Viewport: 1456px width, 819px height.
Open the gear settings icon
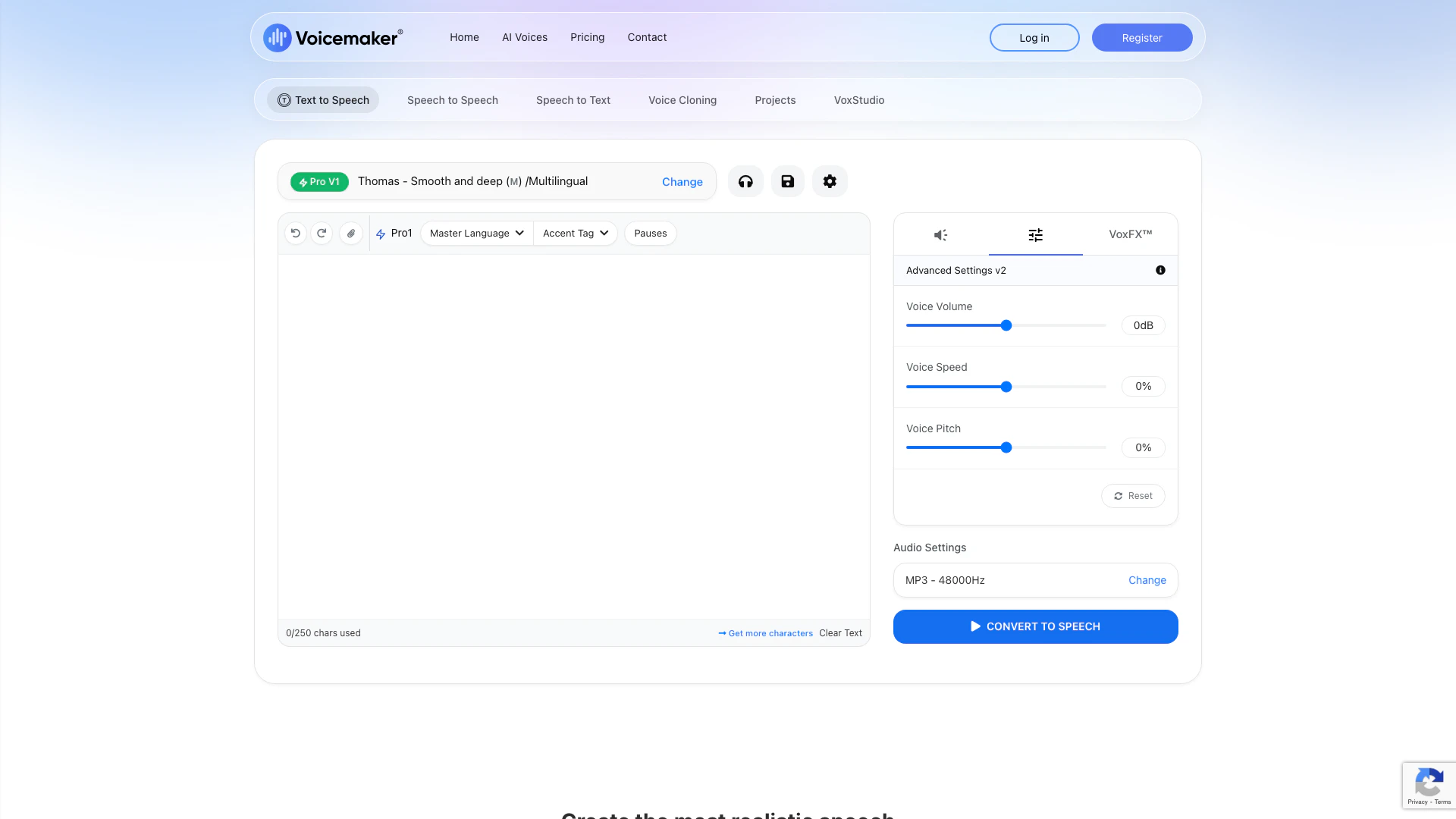coord(830,181)
